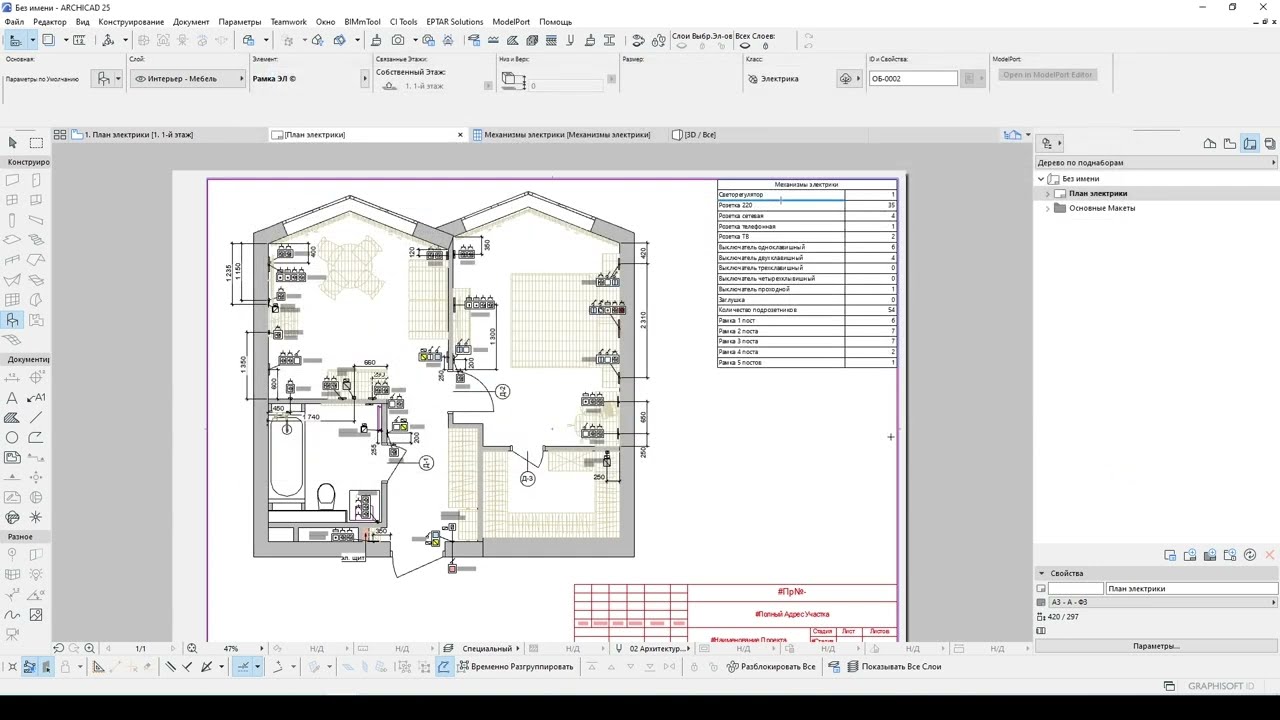
Task: Select the Line tool in toolbox
Action: point(36,418)
